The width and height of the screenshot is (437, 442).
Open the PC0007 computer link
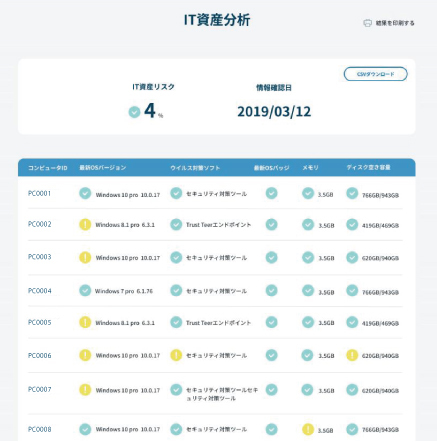40,389
